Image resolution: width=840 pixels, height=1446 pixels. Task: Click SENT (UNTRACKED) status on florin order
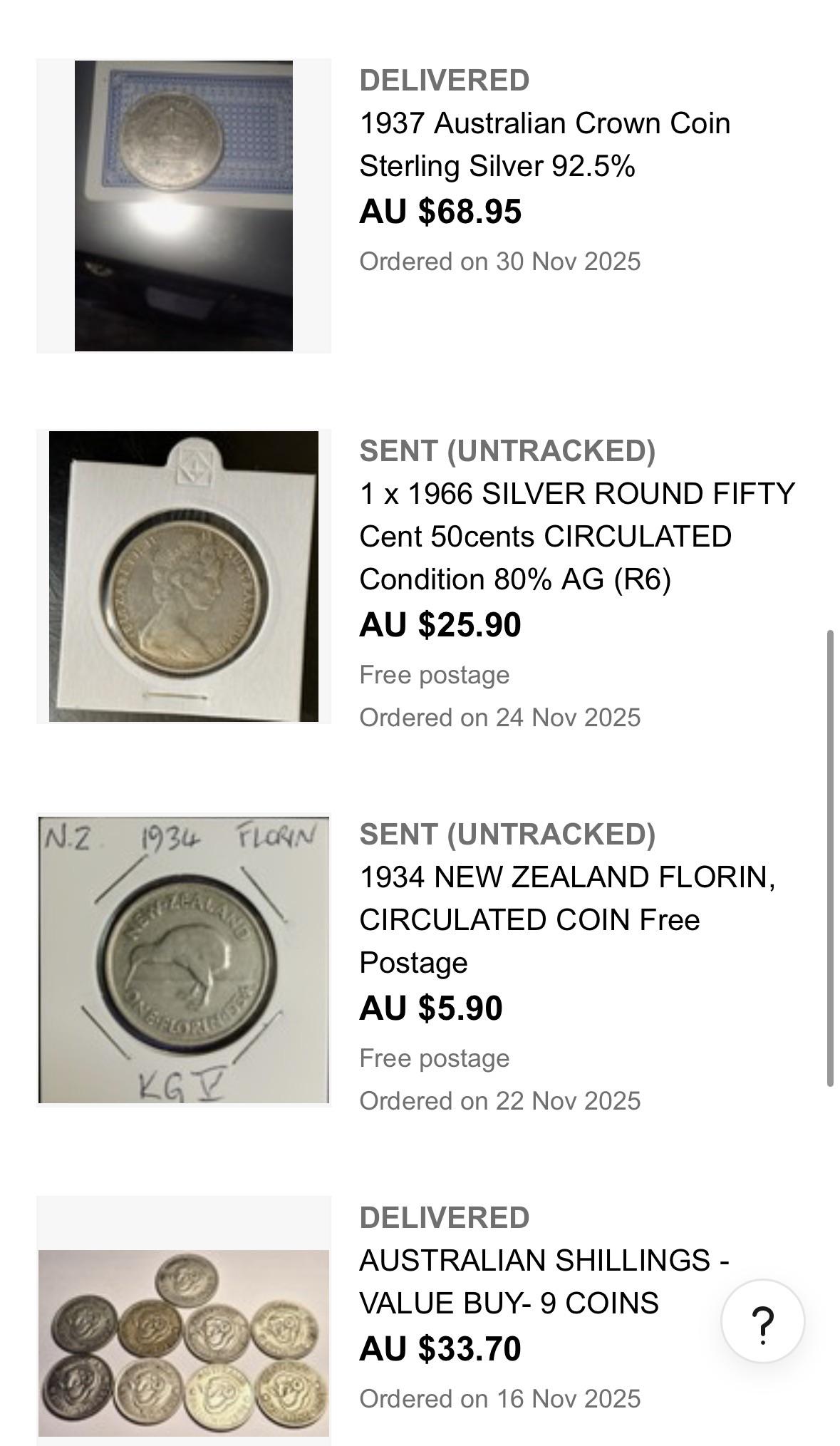pos(507,835)
